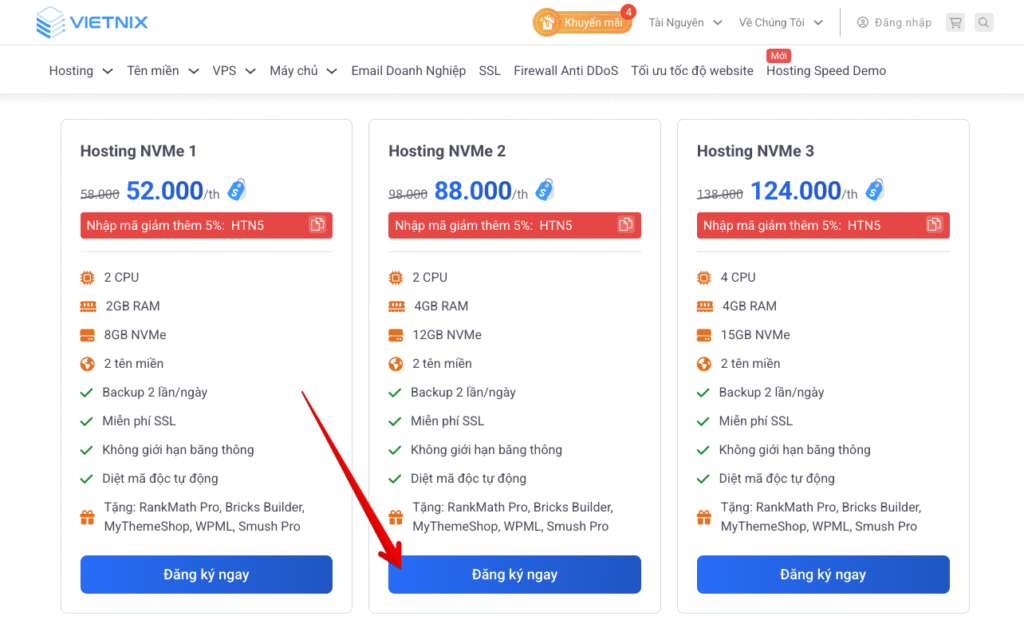
Task: Click the Đăng nhập login link
Action: tap(894, 22)
